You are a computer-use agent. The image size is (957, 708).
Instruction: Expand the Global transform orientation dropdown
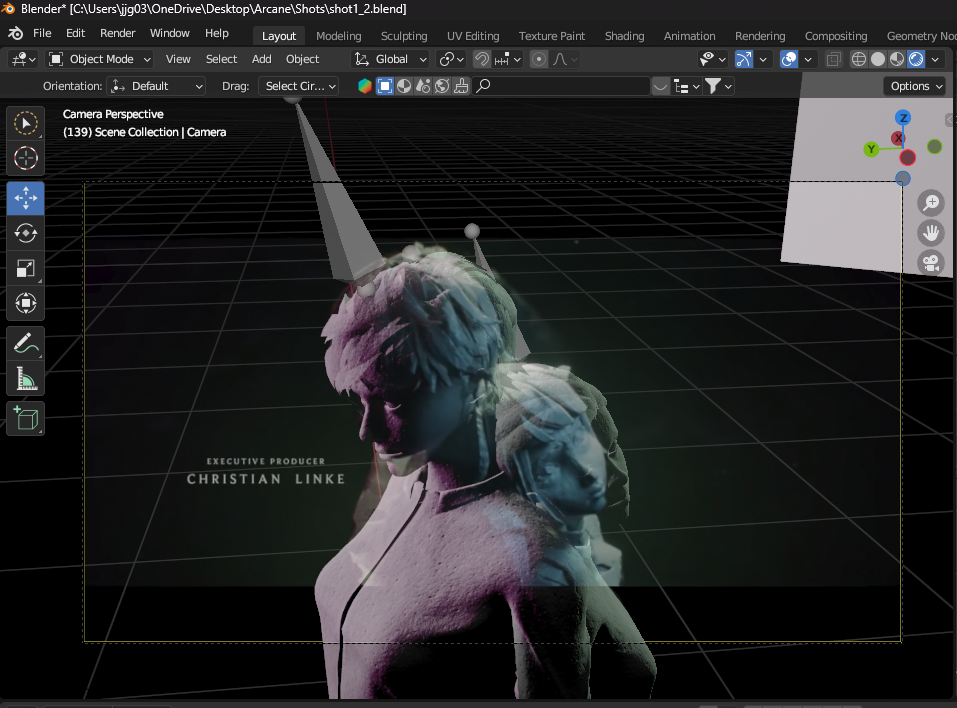click(391, 59)
